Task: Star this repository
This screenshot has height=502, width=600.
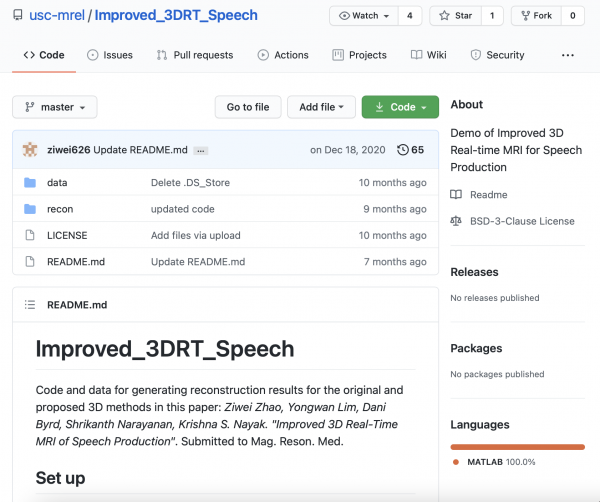Action: [455, 16]
